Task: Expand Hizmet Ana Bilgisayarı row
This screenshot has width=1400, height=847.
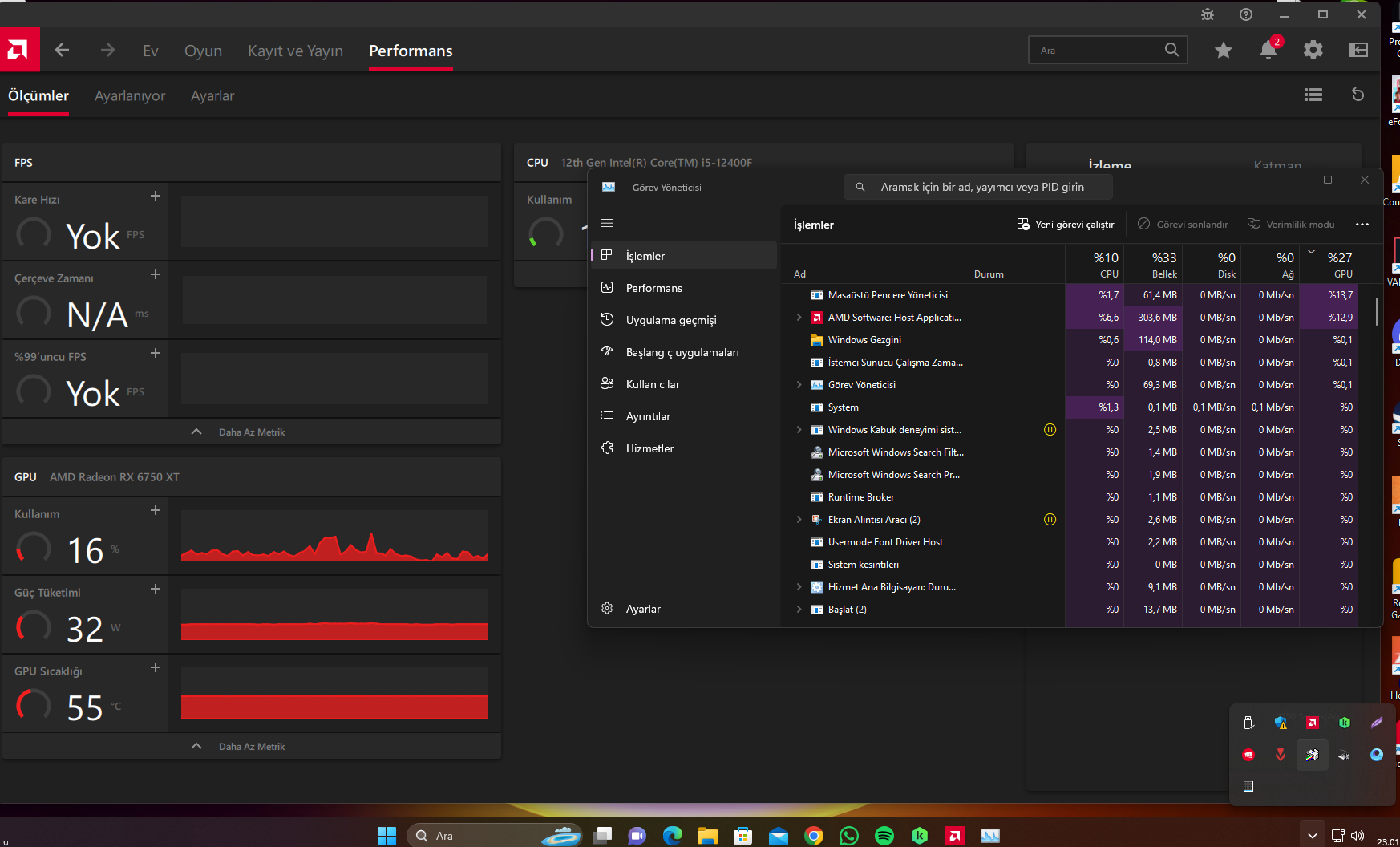Action: click(799, 587)
